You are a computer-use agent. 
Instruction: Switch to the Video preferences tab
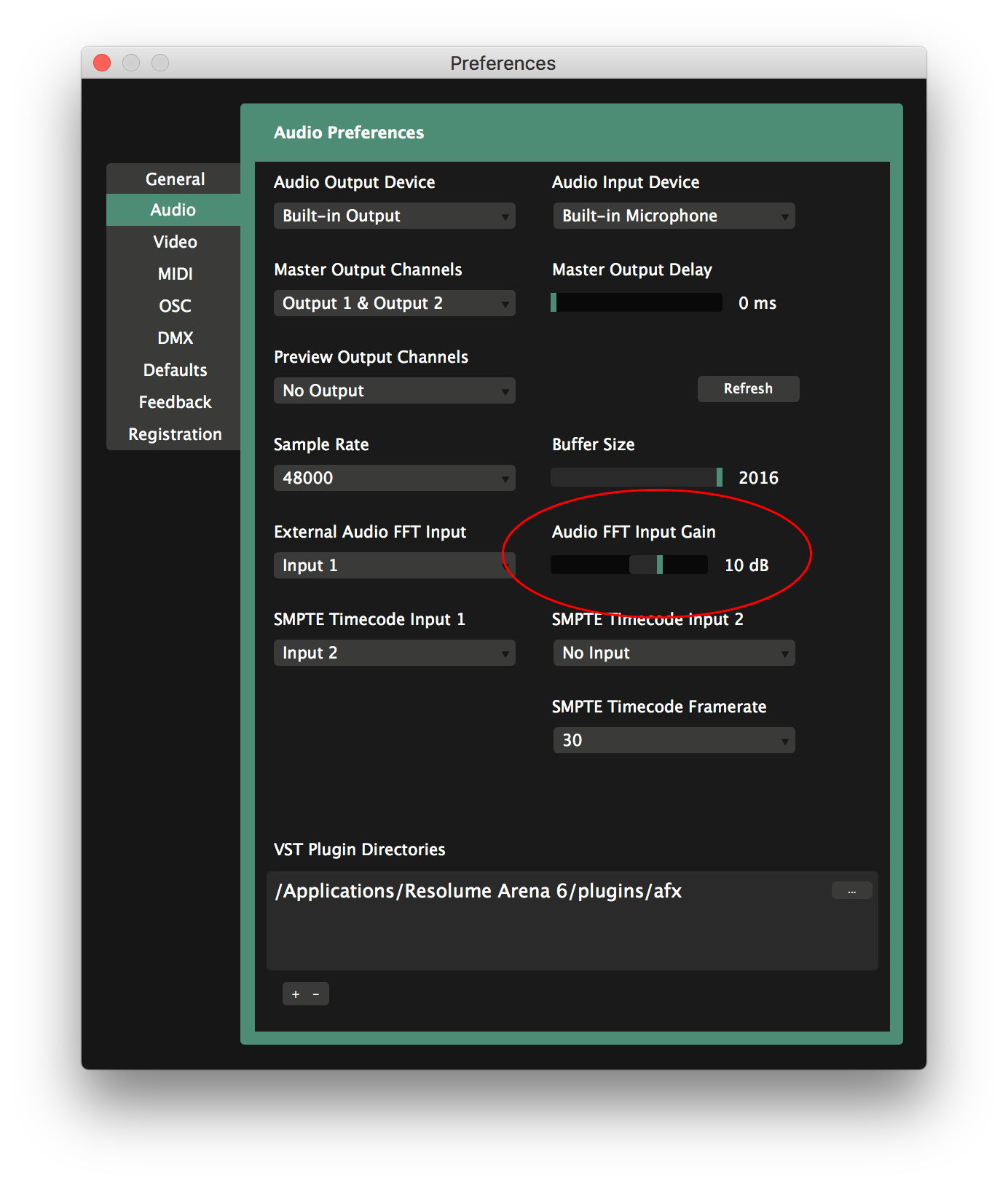click(175, 242)
